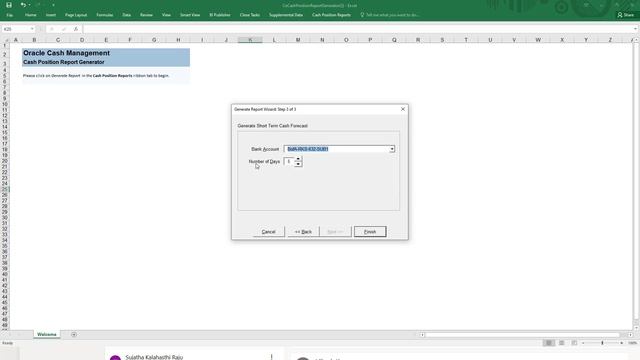Switch to the Home ribbon tab
The height and width of the screenshot is (360, 640).
click(x=31, y=15)
